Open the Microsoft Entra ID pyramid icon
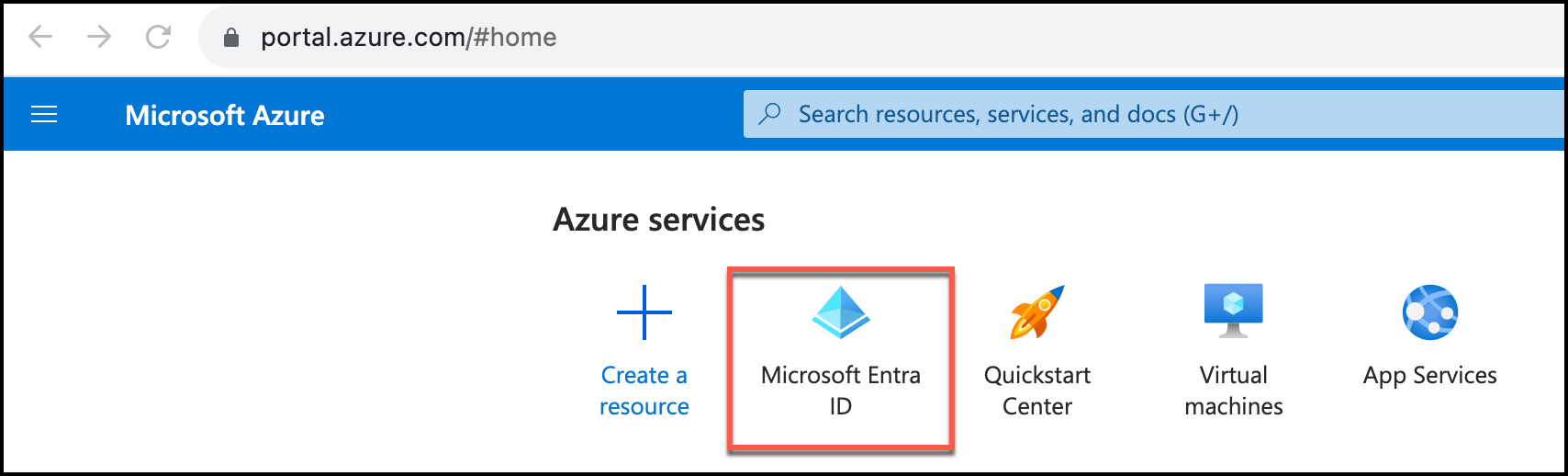Screen dimensions: 1568x476 841,312
